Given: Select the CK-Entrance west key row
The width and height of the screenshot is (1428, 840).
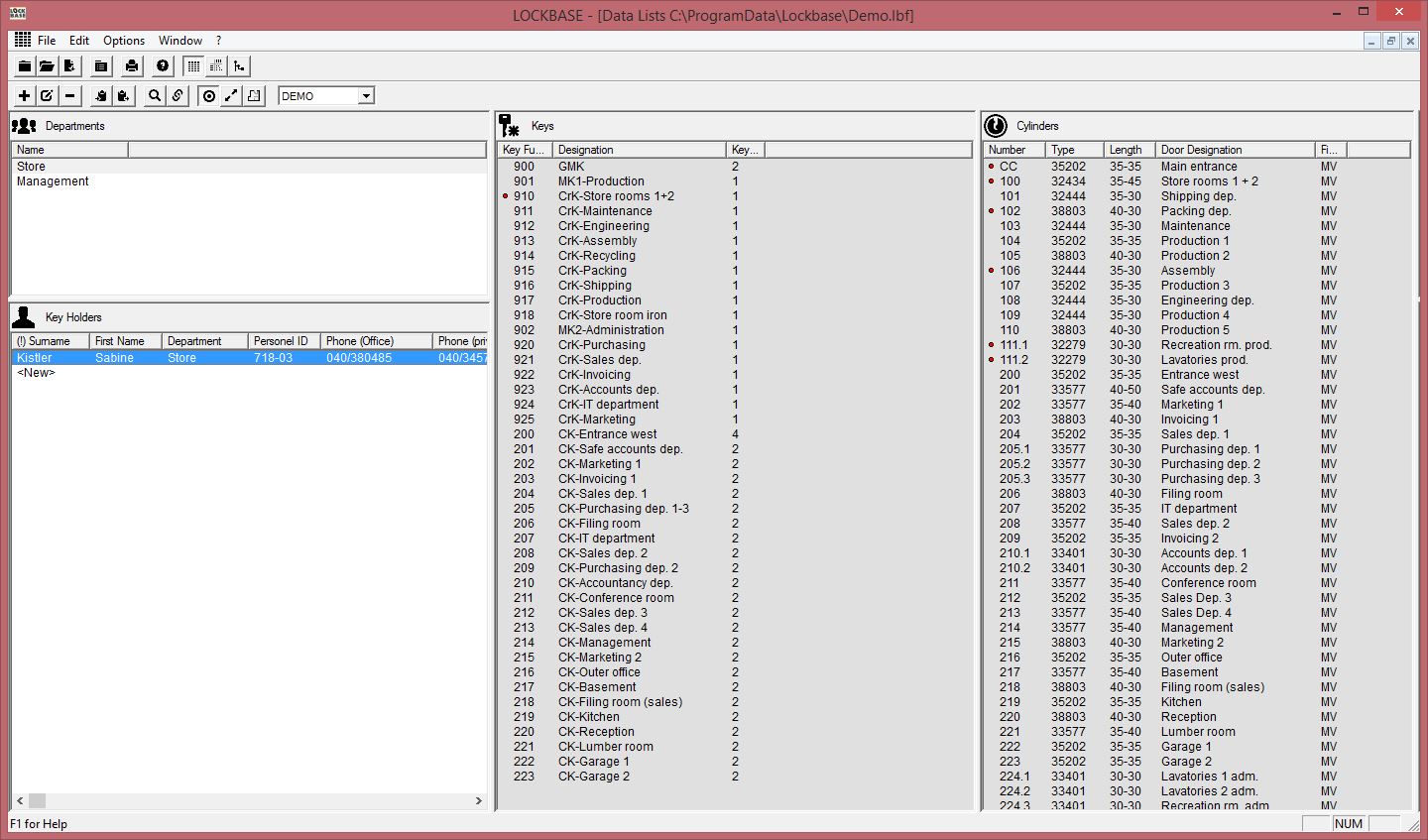Looking at the screenshot, I should coord(735,434).
